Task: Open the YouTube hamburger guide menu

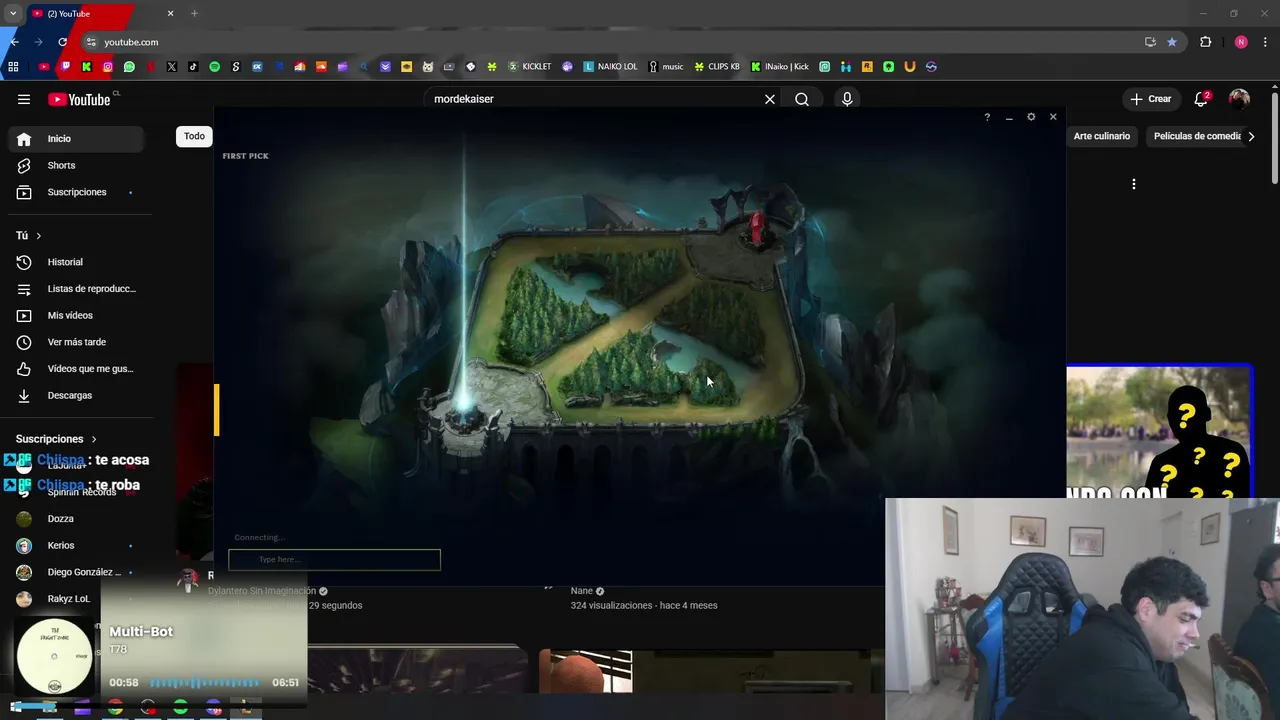Action: pos(24,99)
